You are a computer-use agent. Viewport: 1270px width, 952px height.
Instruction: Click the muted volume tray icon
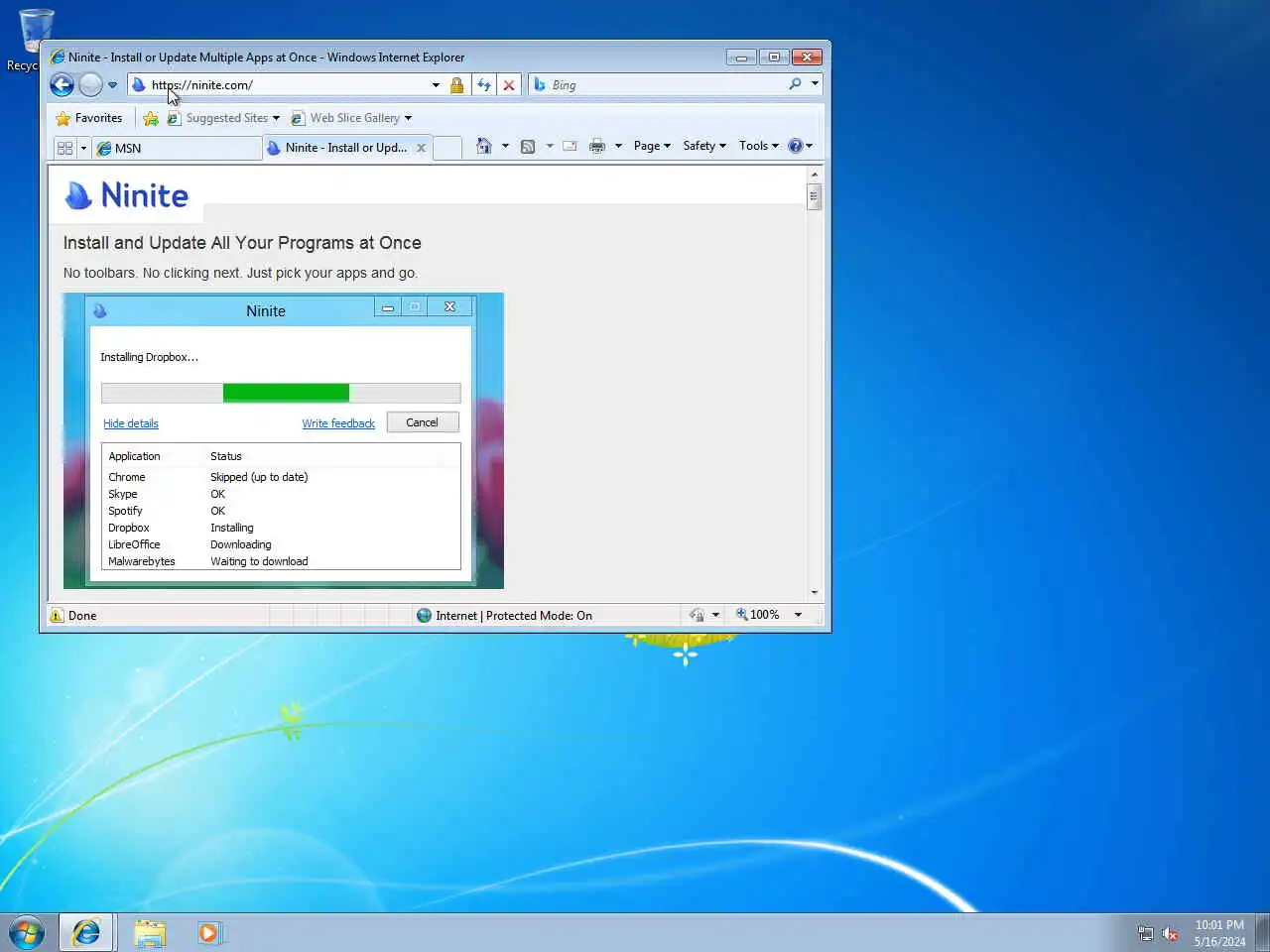click(x=1171, y=933)
